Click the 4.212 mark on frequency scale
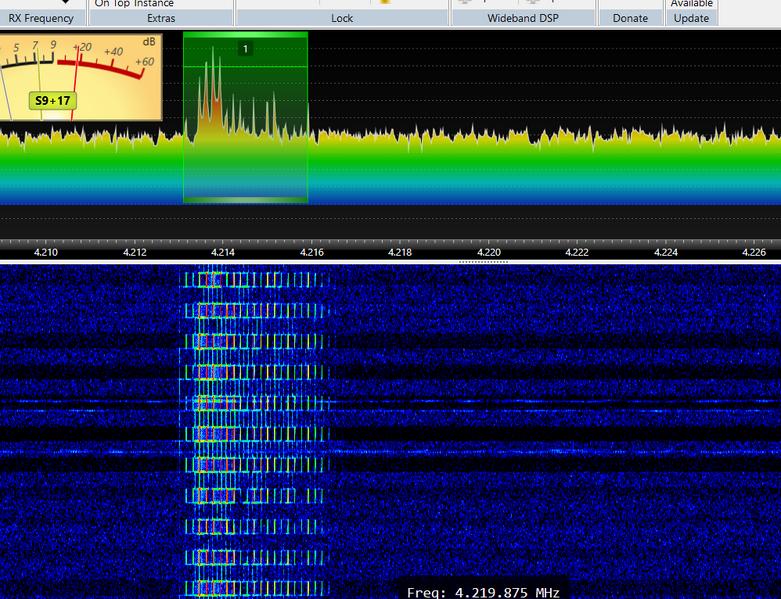Screen dimensions: 781x599 click(134, 252)
